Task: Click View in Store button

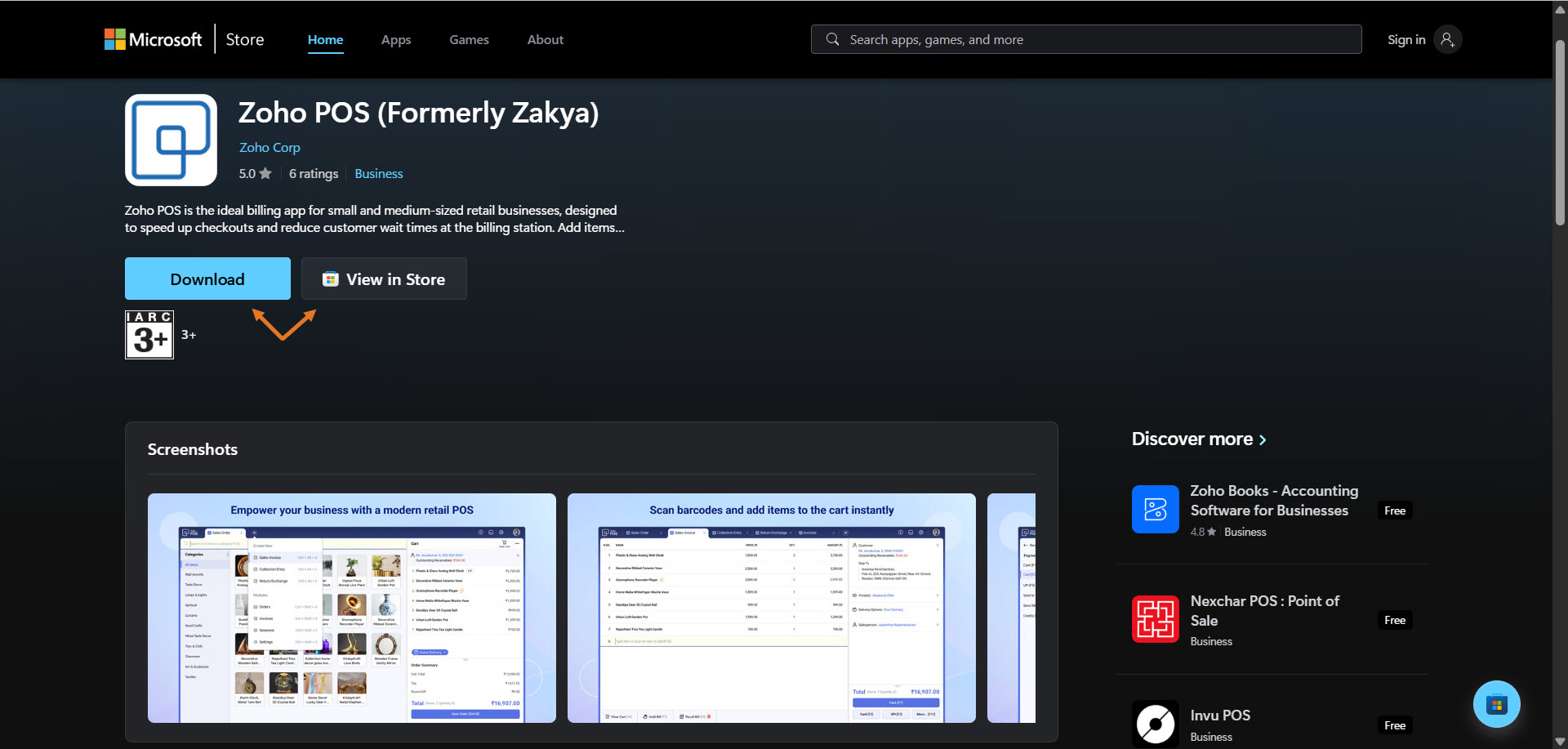Action: 384,279
